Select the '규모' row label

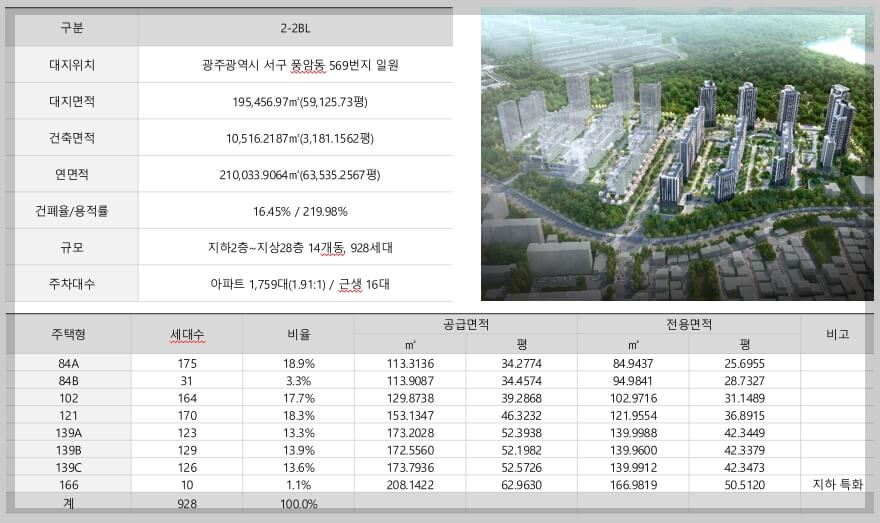click(72, 247)
